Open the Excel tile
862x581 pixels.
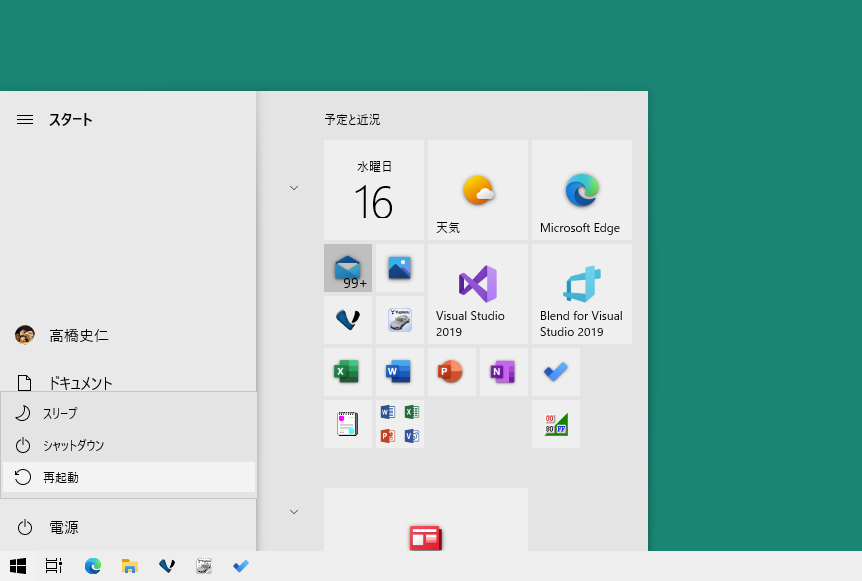[x=348, y=372]
